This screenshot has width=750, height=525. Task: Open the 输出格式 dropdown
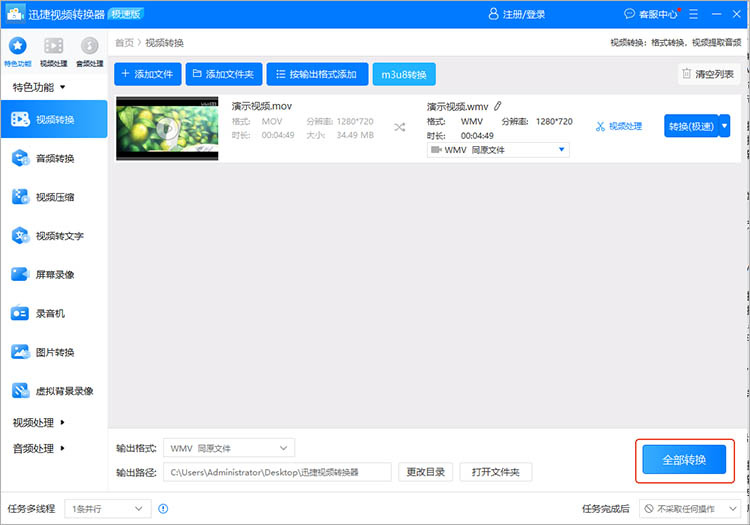click(x=229, y=448)
